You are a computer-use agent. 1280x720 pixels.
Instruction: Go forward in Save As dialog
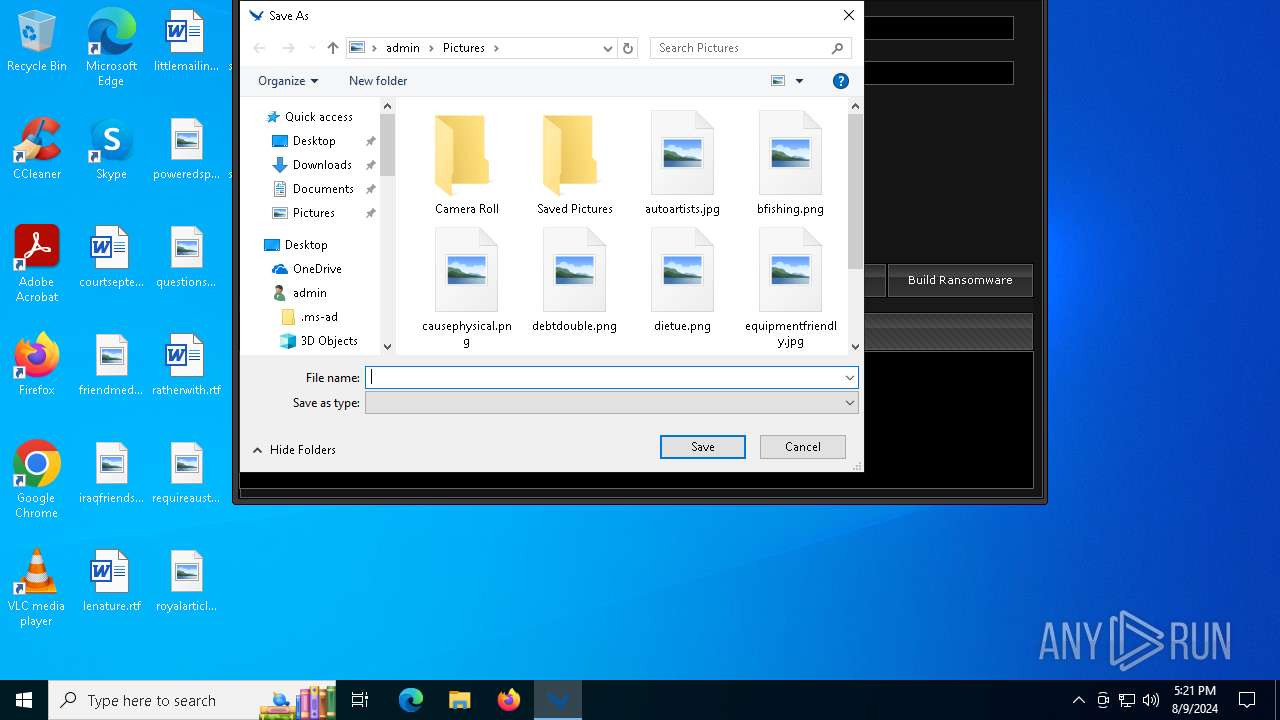coord(288,48)
